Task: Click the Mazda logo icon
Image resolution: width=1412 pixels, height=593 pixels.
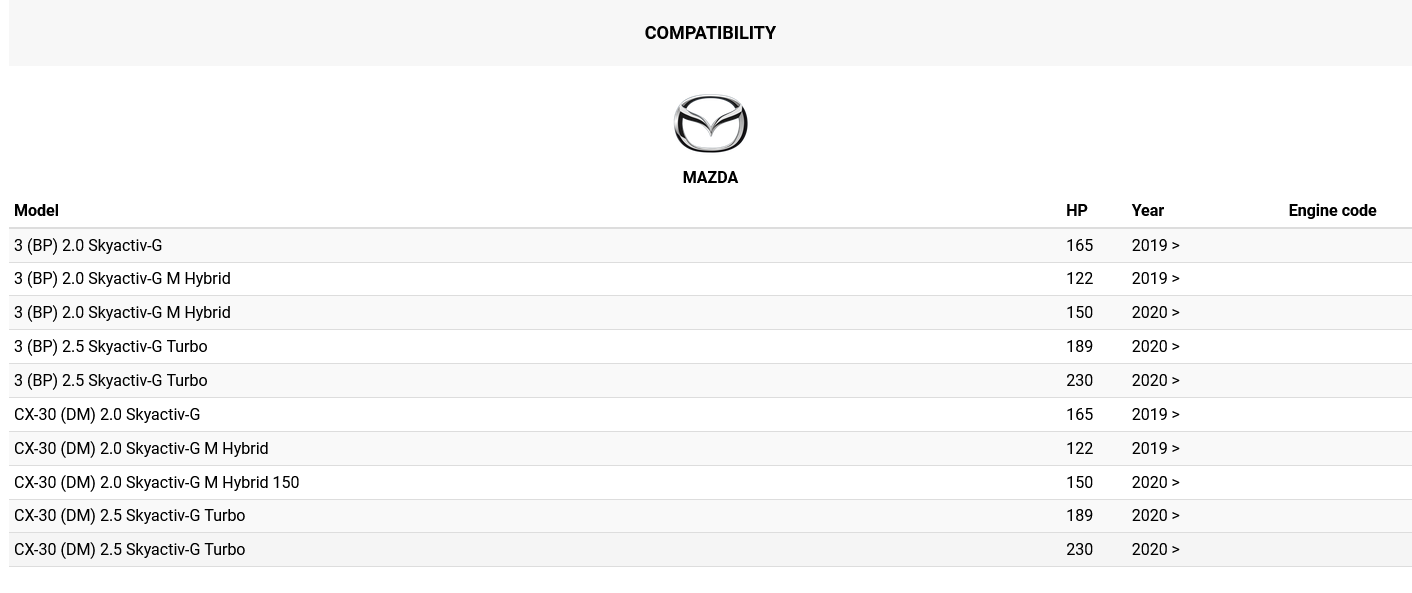Action: [x=710, y=123]
